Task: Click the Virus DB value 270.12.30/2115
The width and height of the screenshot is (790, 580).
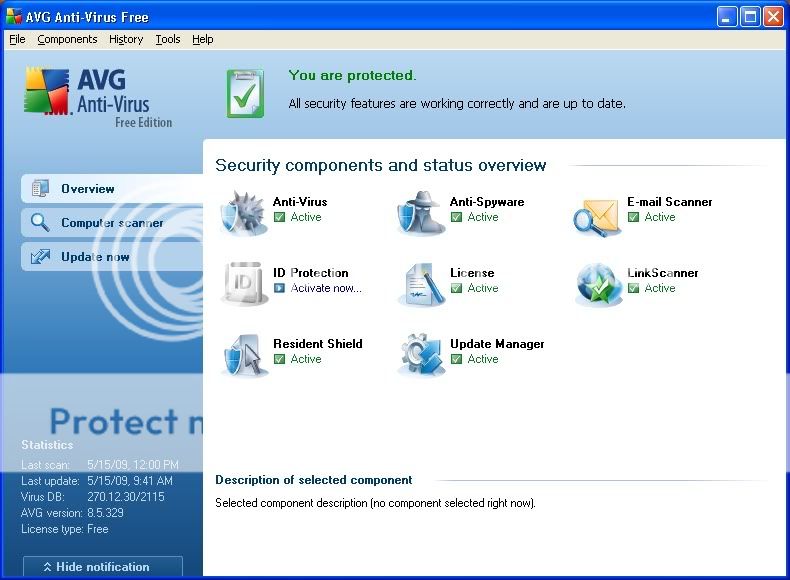Action: (126, 497)
